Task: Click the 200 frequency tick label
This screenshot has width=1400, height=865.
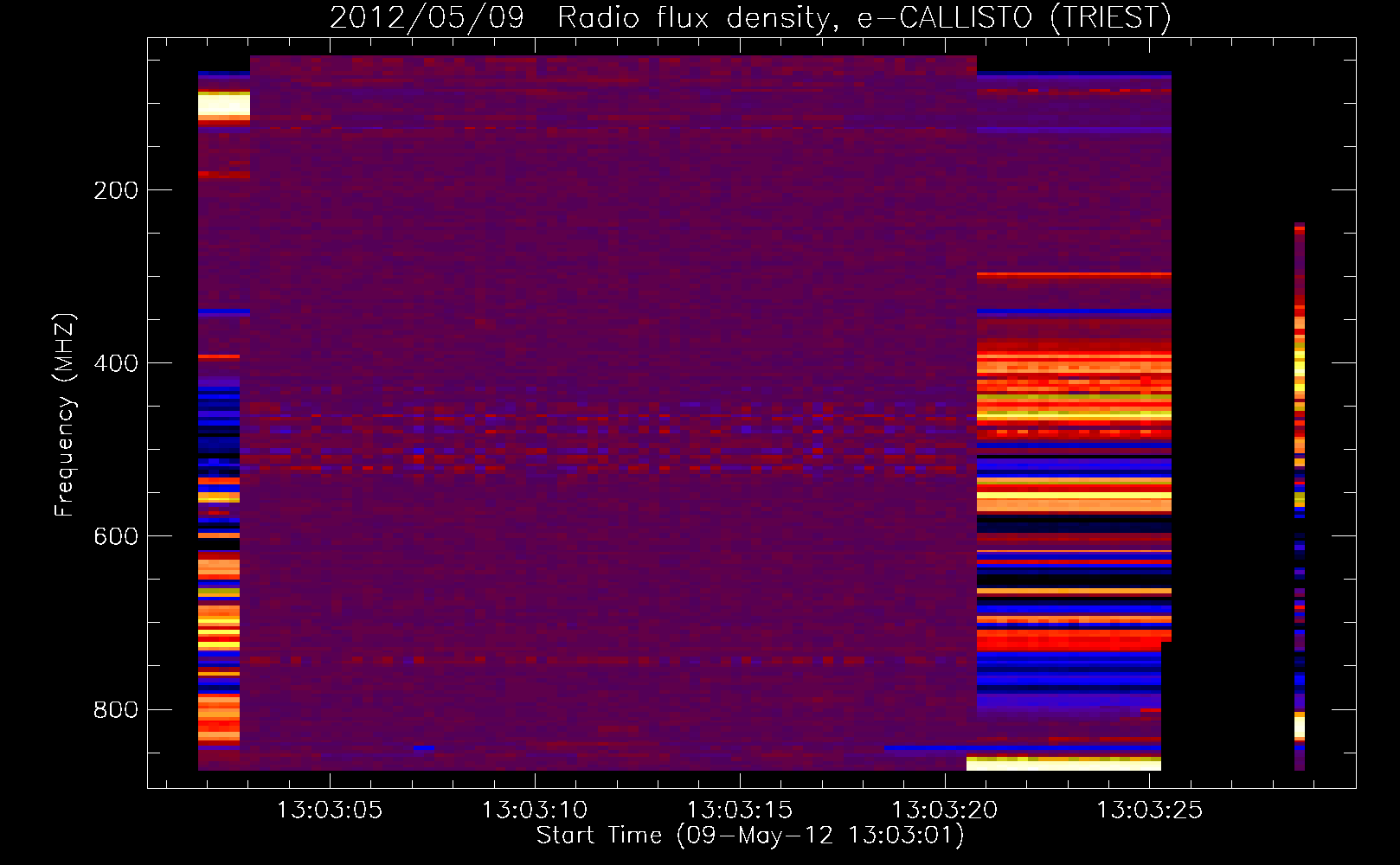Action: click(116, 190)
